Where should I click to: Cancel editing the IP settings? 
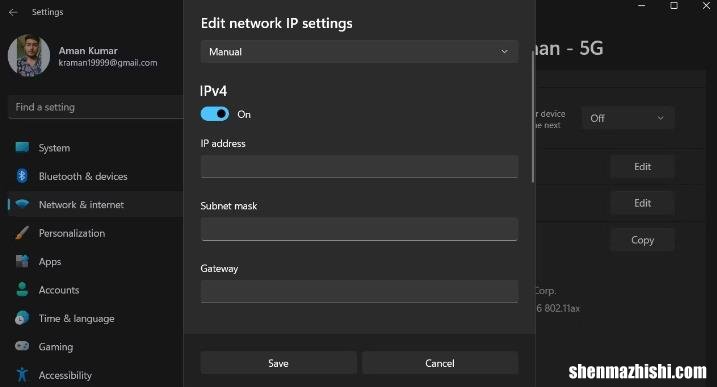[440, 363]
